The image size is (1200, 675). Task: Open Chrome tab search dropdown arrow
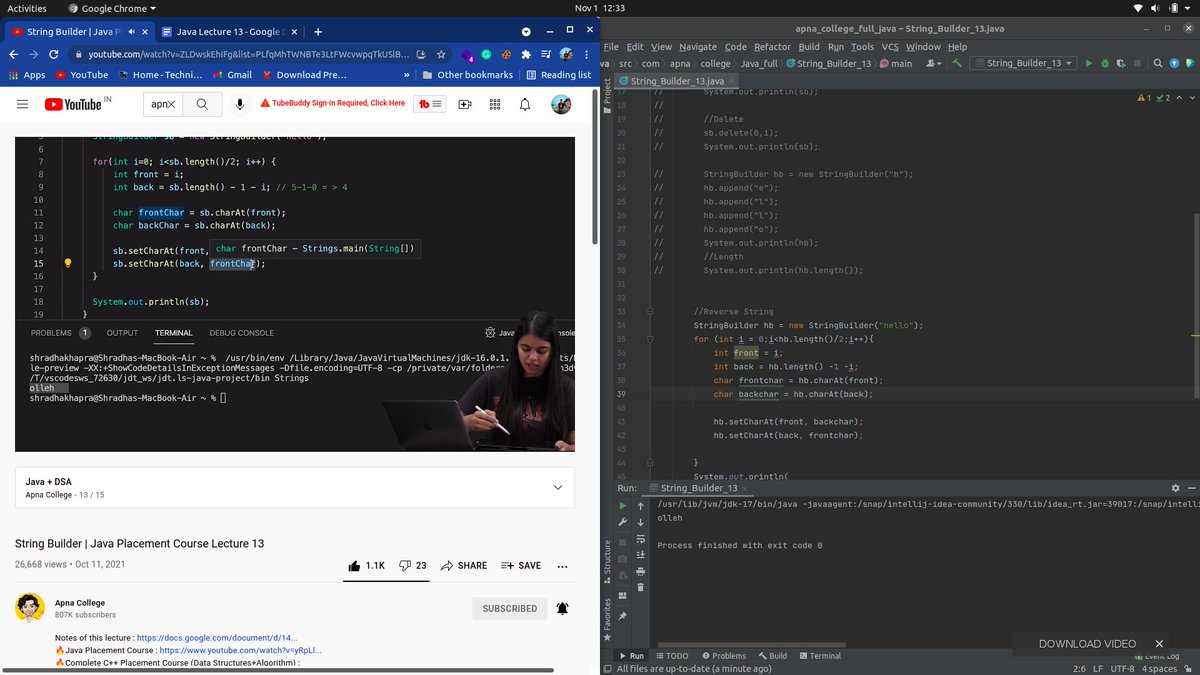click(526, 31)
